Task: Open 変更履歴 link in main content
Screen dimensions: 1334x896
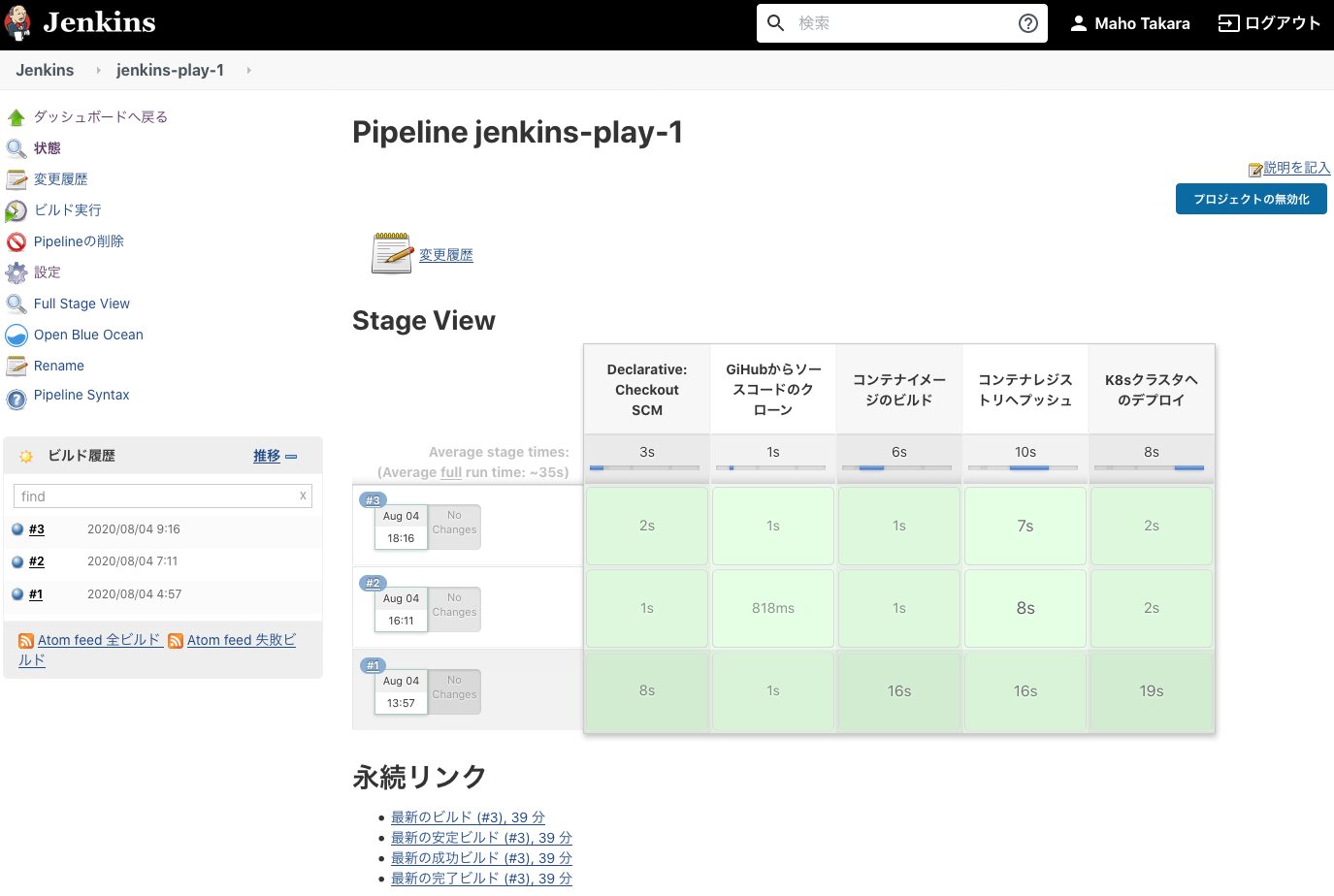Action: [446, 254]
